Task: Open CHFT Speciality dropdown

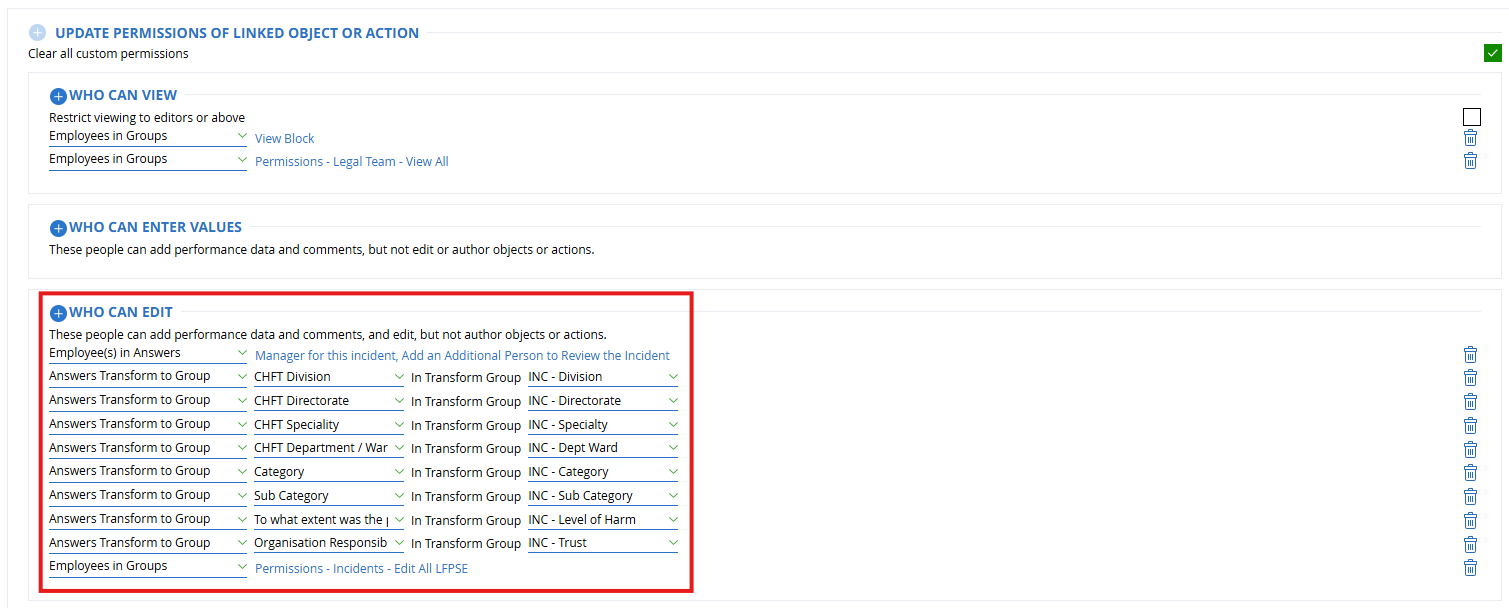Action: [x=329, y=425]
